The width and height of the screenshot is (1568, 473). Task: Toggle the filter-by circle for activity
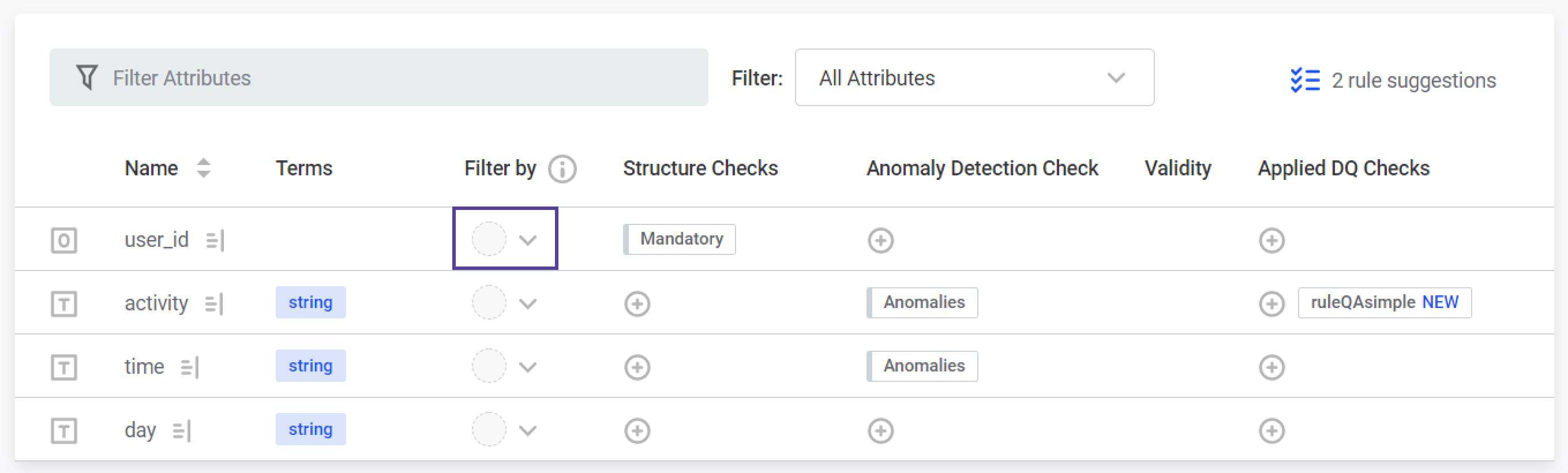click(489, 303)
